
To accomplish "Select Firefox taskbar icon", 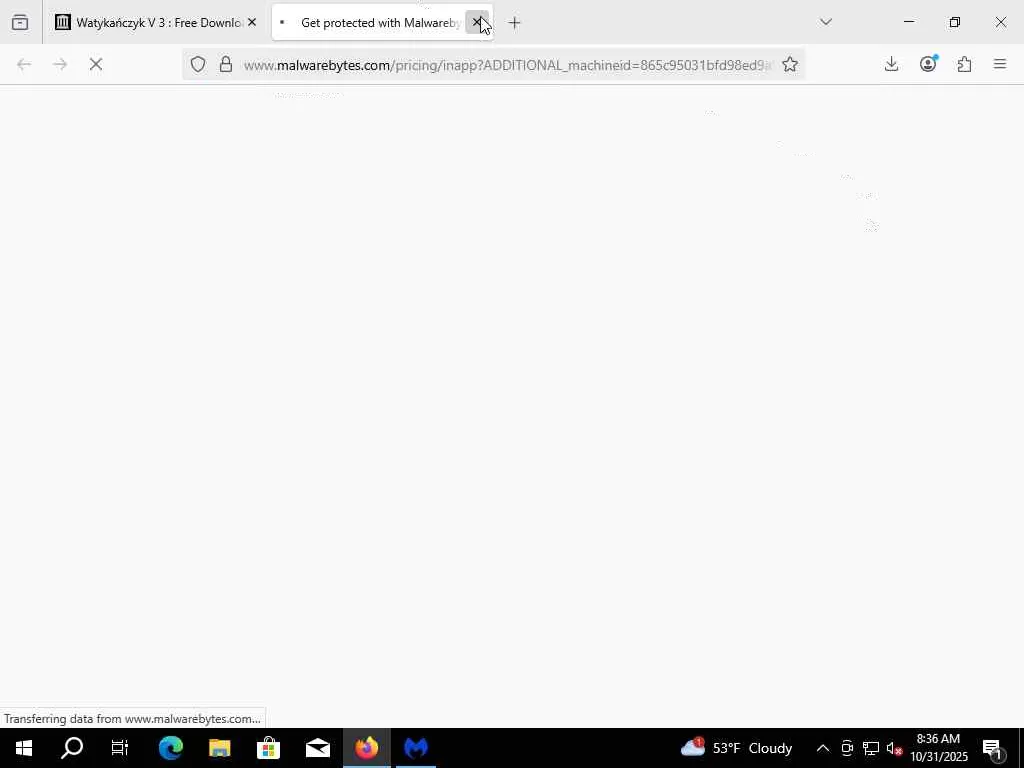I will (366, 748).
